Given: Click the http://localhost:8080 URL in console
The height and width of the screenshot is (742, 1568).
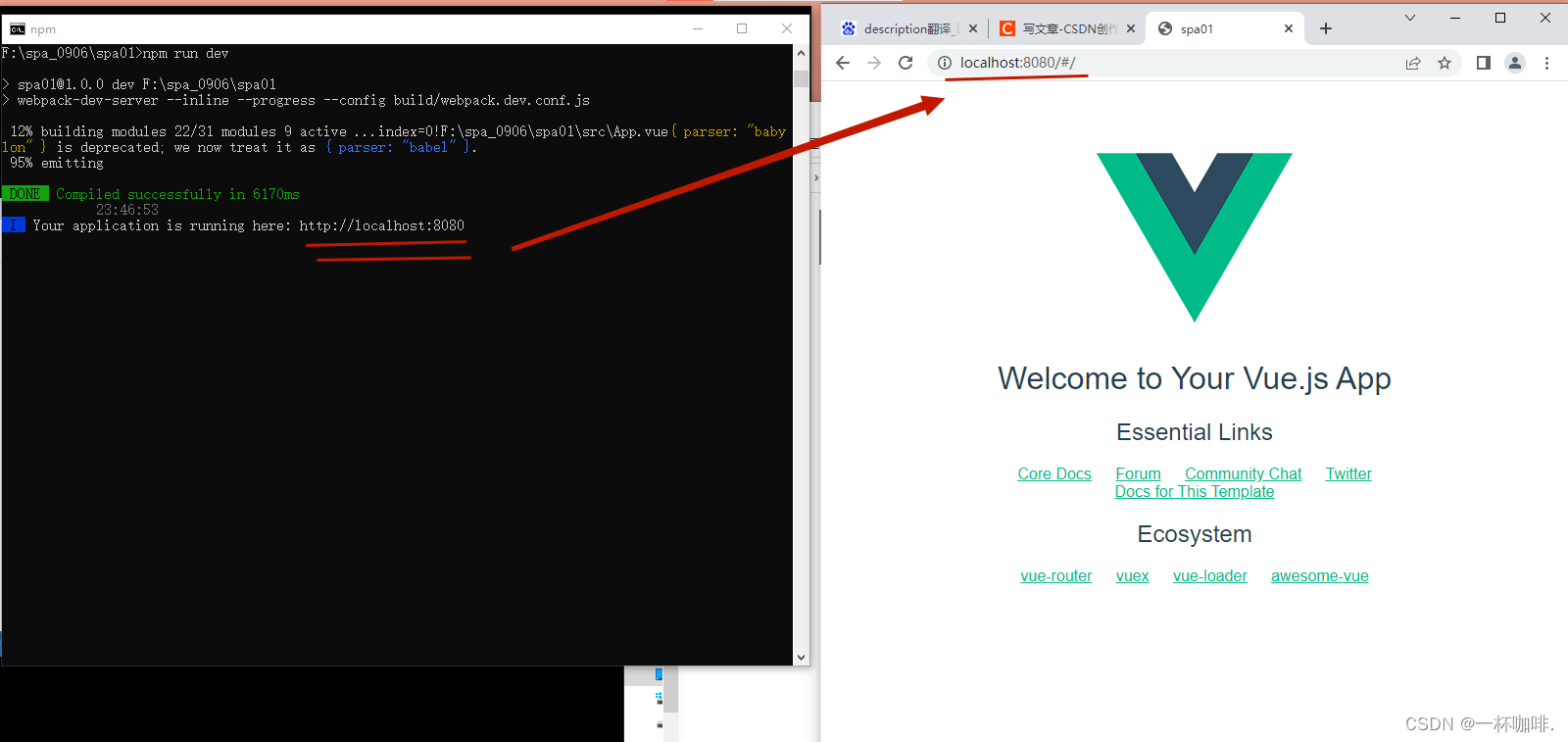Looking at the screenshot, I should (382, 225).
